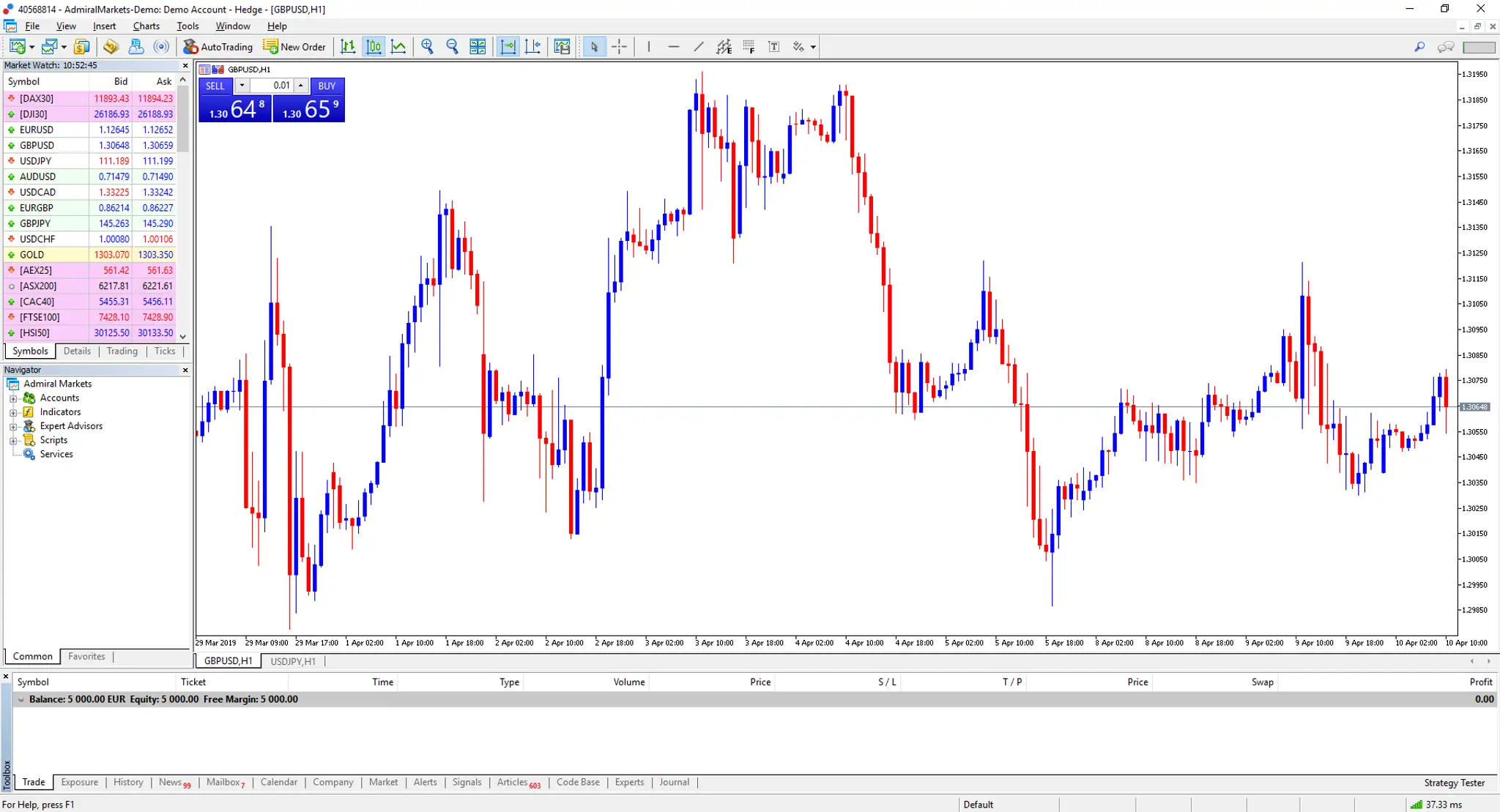Select the horizontal line drawing tool
Image resolution: width=1500 pixels, height=812 pixels.
pyautogui.click(x=674, y=47)
